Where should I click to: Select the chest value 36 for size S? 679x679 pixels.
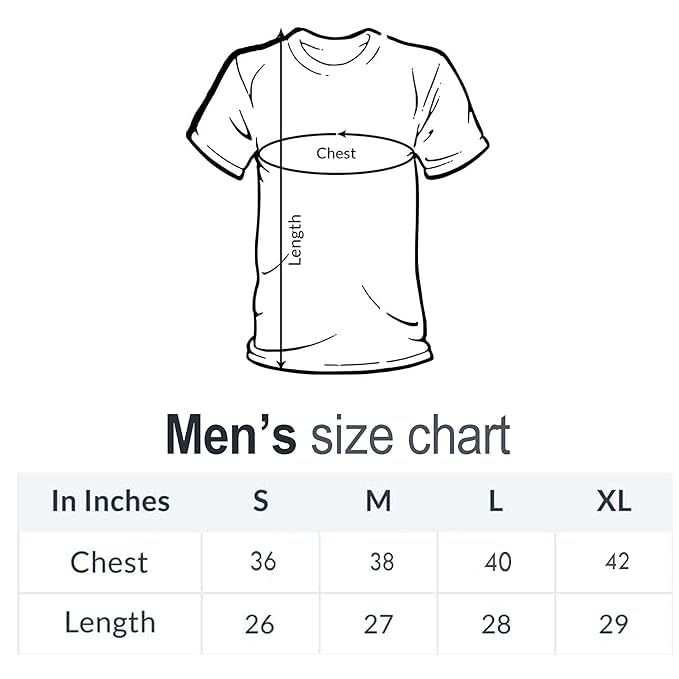tap(263, 562)
